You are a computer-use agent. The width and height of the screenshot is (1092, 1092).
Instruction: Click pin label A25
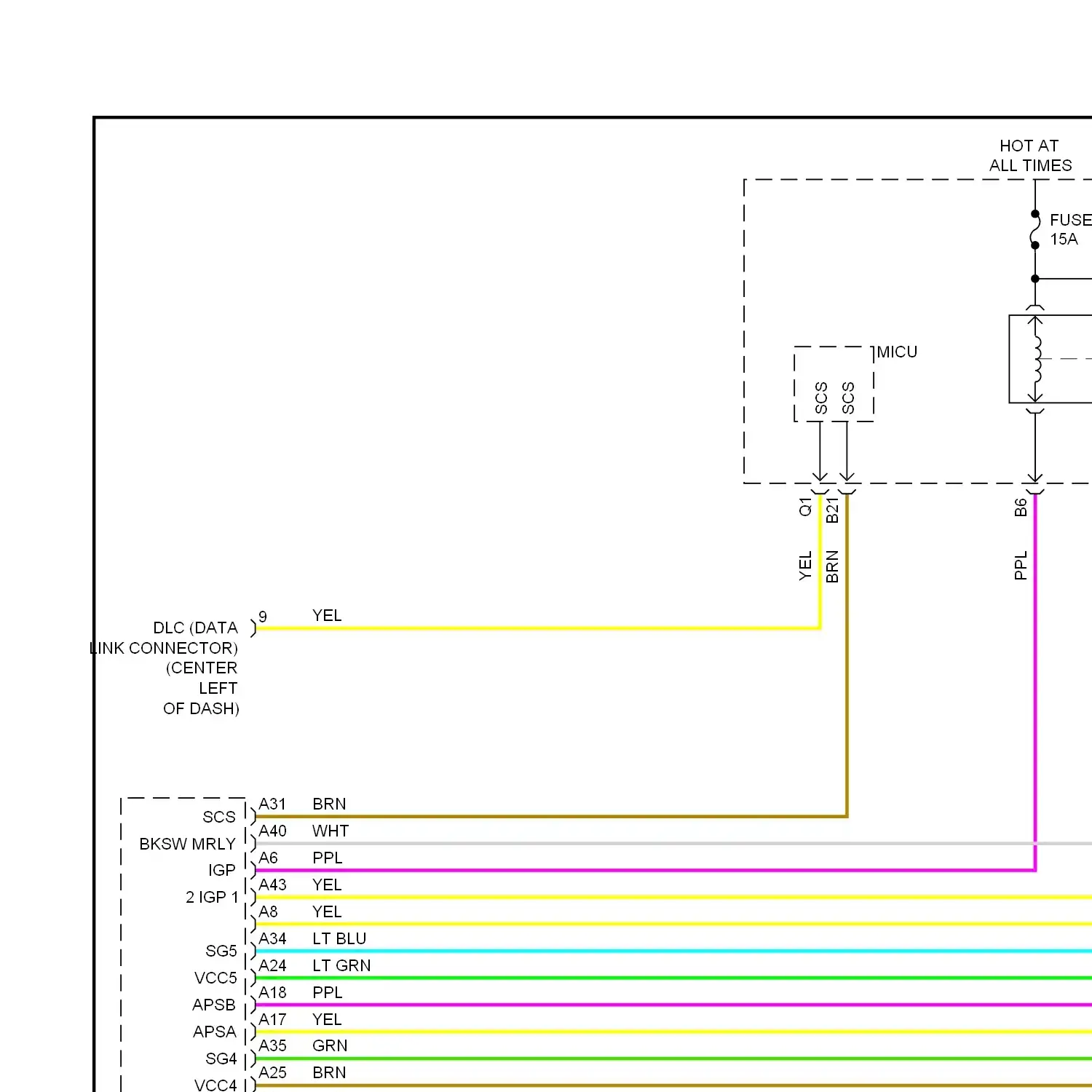tap(273, 1072)
